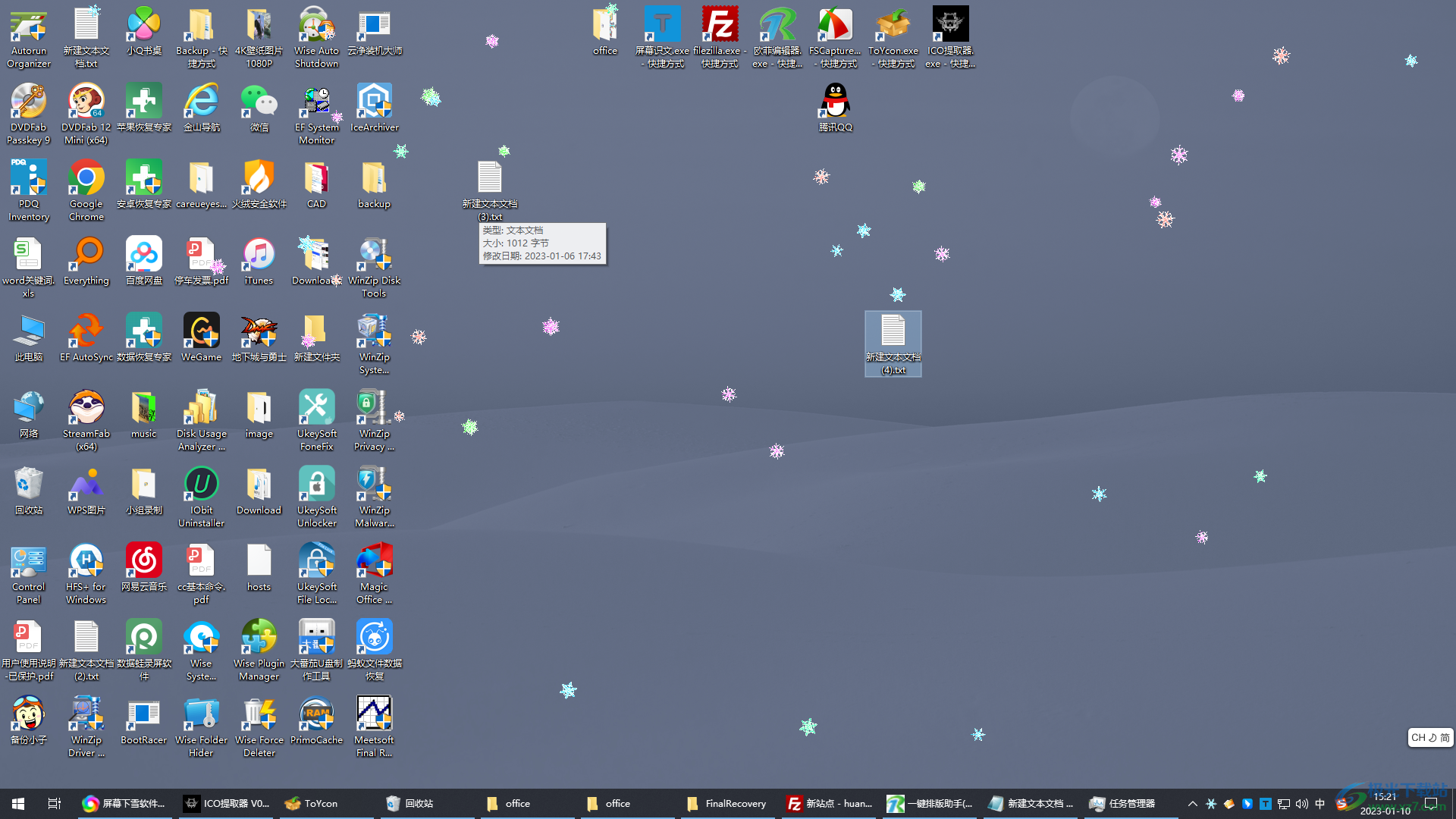The height and width of the screenshot is (819, 1456).
Task: Open Meetsoft Final Recovery icon
Action: point(374,727)
